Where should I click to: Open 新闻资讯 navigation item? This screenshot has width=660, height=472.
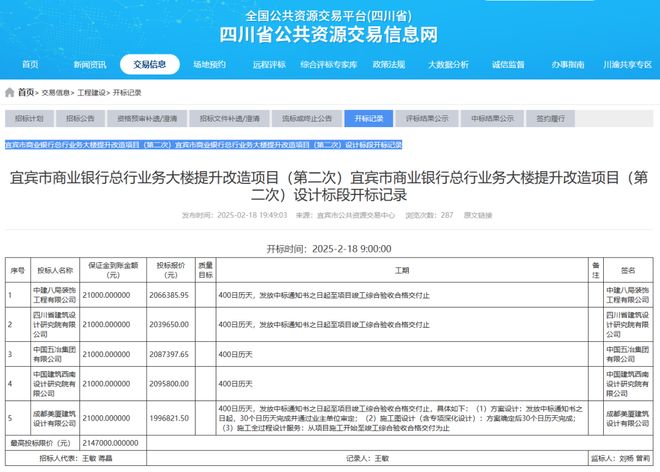[x=90, y=64]
